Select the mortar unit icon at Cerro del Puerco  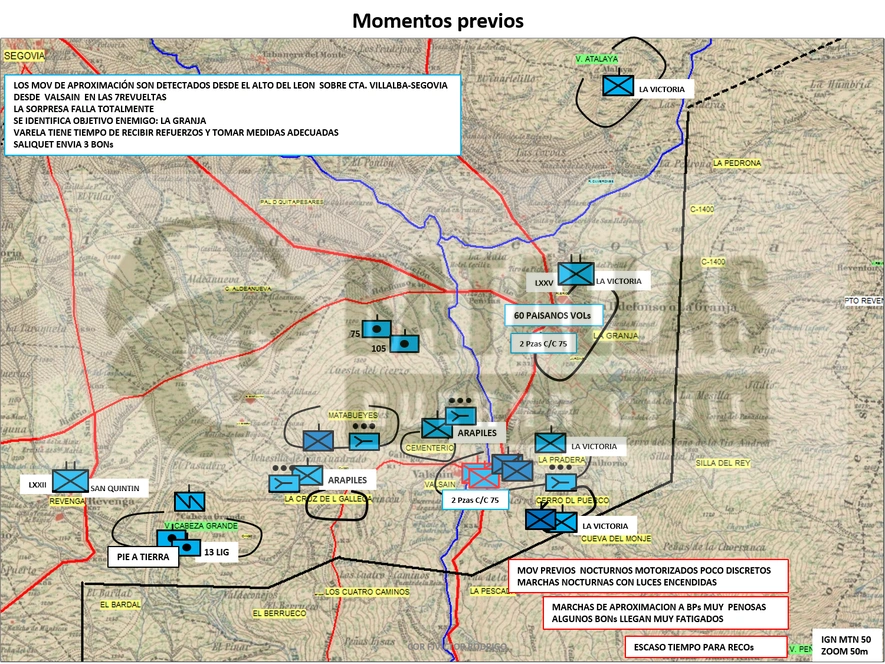pyautogui.click(x=561, y=482)
